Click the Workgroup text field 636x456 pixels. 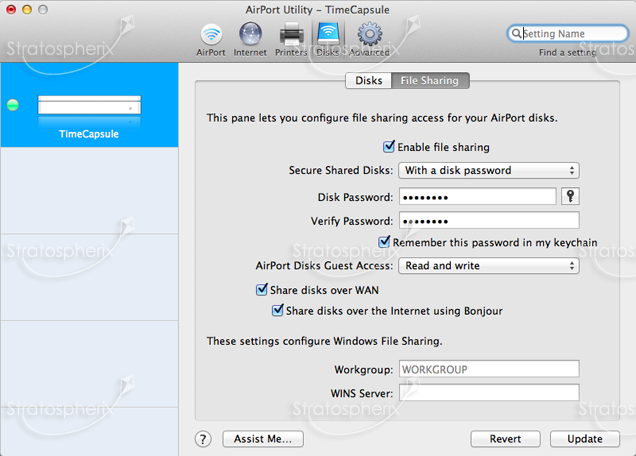(489, 369)
